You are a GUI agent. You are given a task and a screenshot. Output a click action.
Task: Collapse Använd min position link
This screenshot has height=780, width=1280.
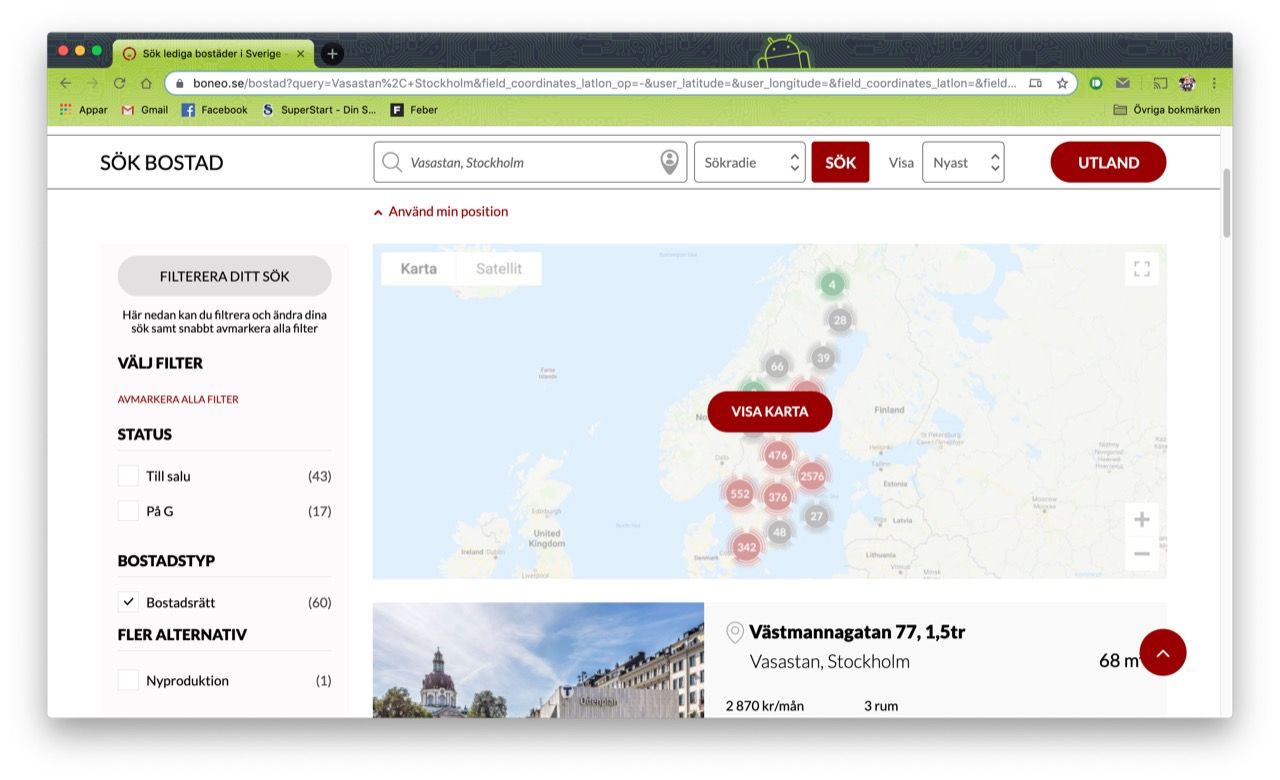(441, 212)
